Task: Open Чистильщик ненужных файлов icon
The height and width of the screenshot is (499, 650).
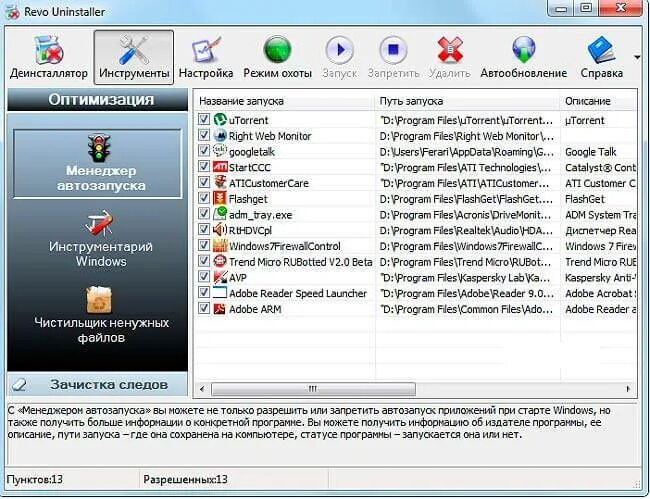Action: 99,300
